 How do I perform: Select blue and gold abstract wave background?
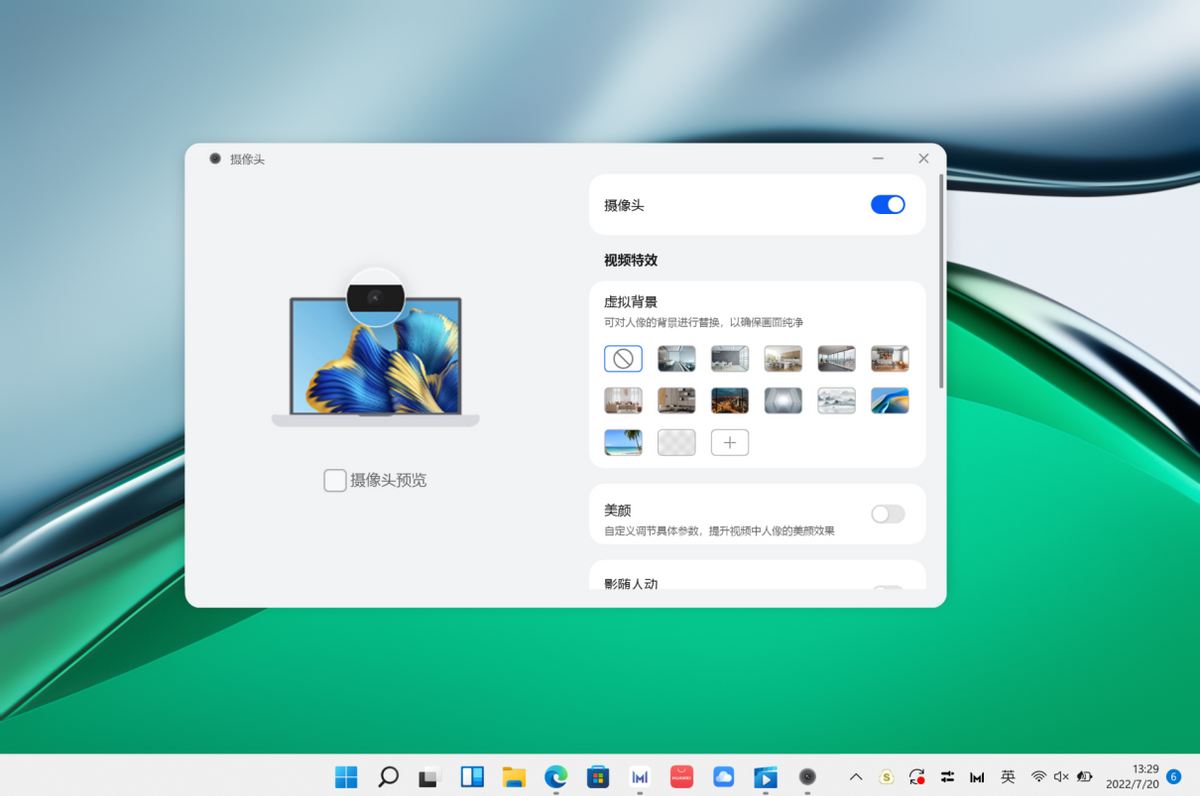point(890,400)
